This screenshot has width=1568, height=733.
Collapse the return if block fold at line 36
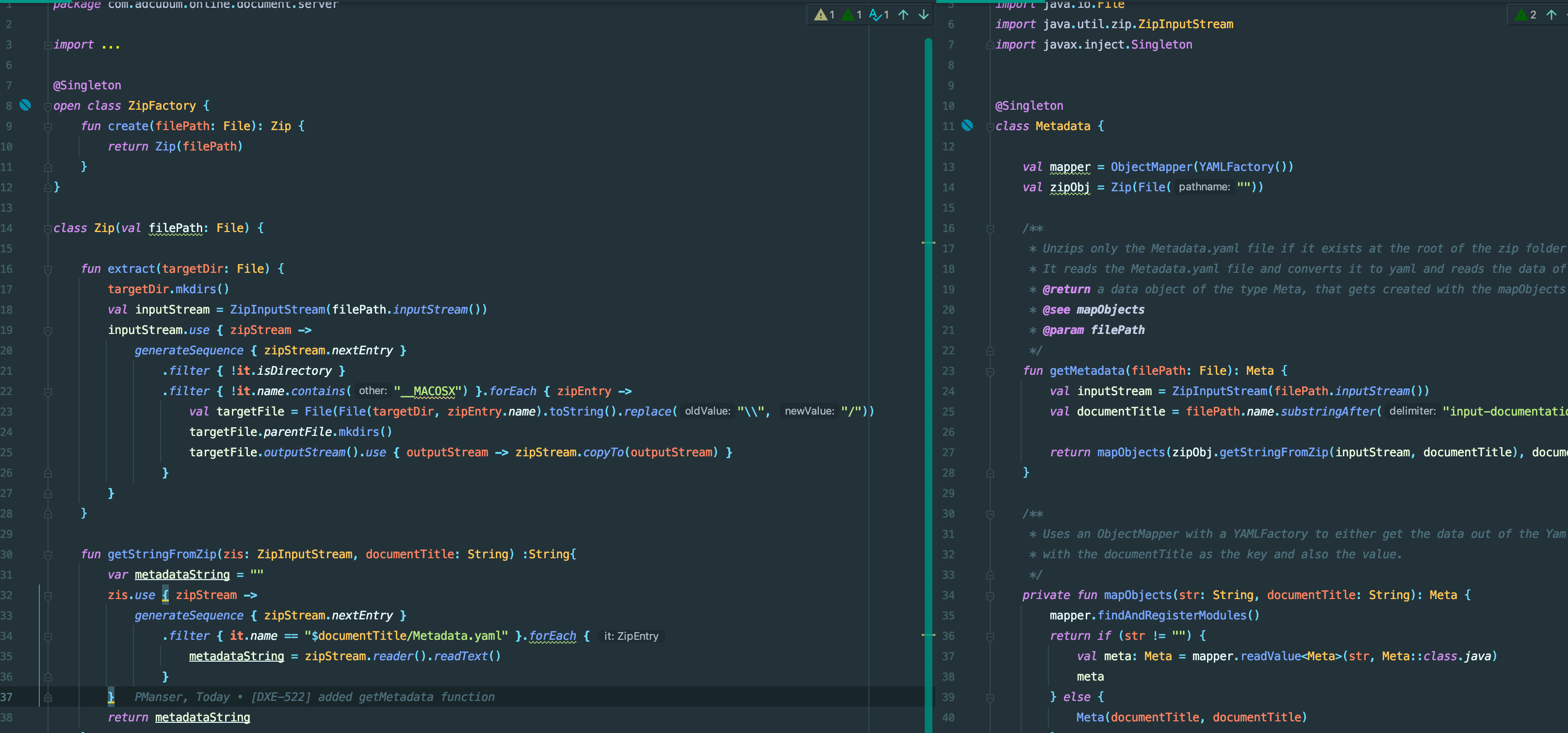[x=990, y=636]
